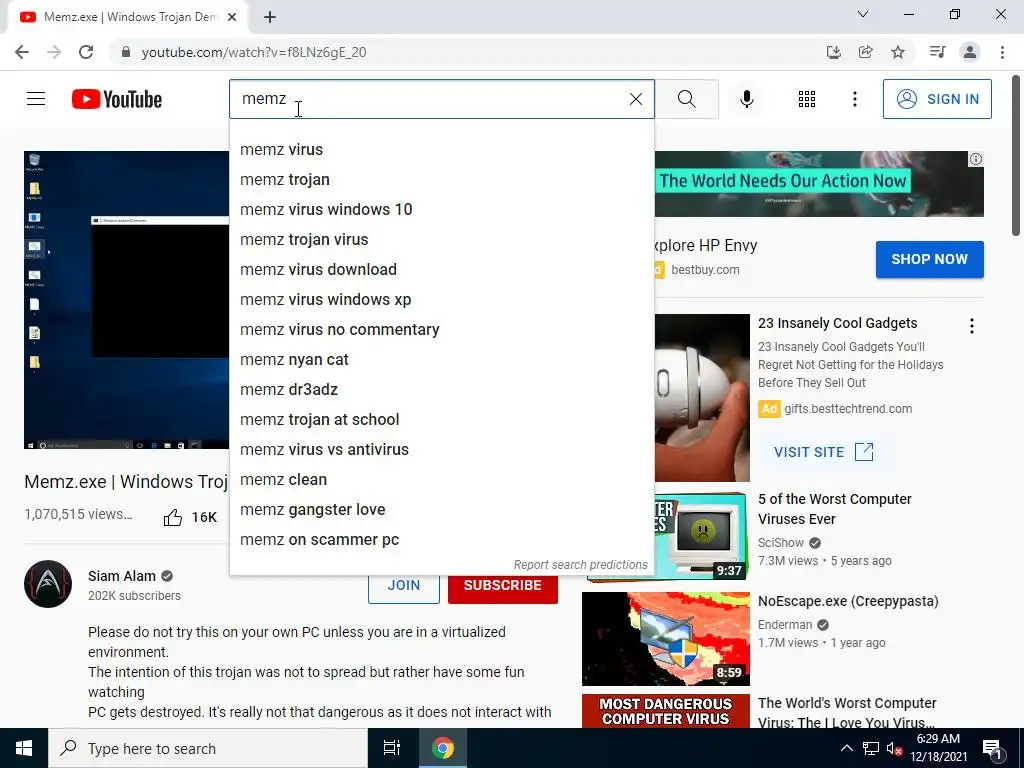Click the SciShow channel name
This screenshot has height=768, width=1024.
[780, 543]
